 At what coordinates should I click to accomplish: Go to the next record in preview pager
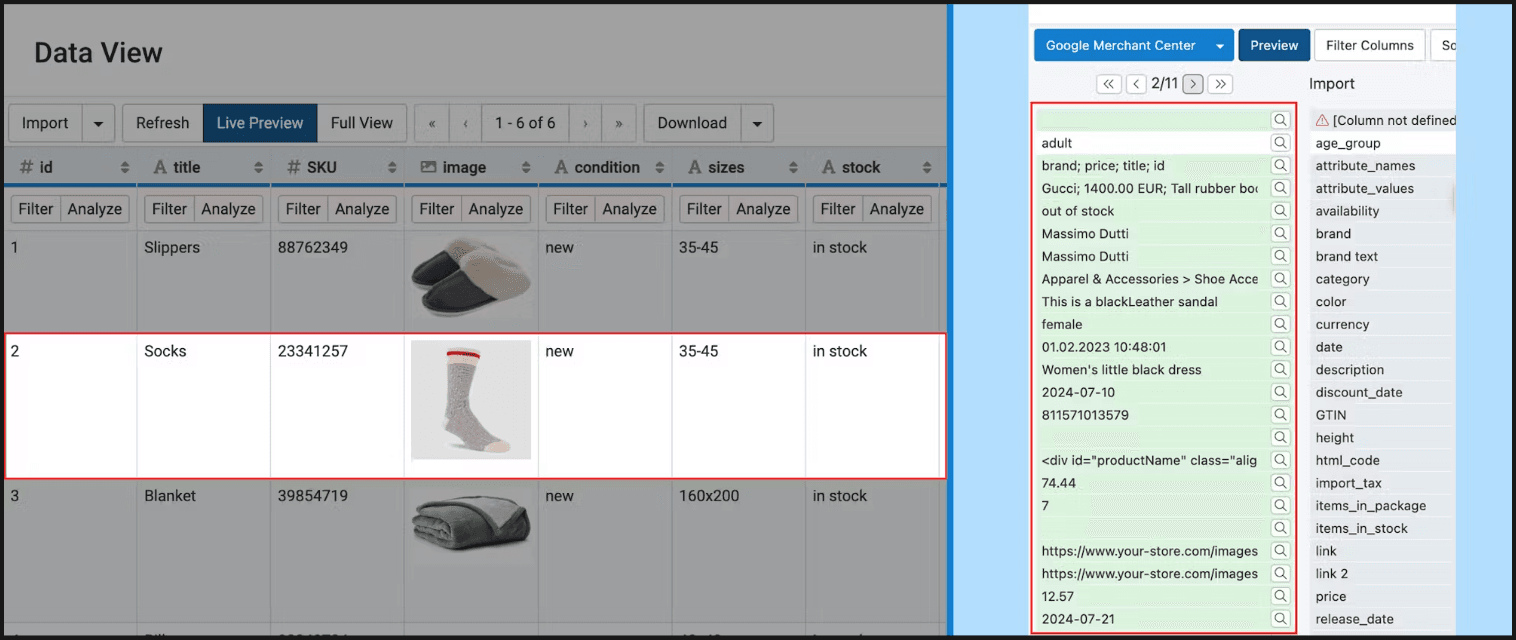click(x=1193, y=84)
